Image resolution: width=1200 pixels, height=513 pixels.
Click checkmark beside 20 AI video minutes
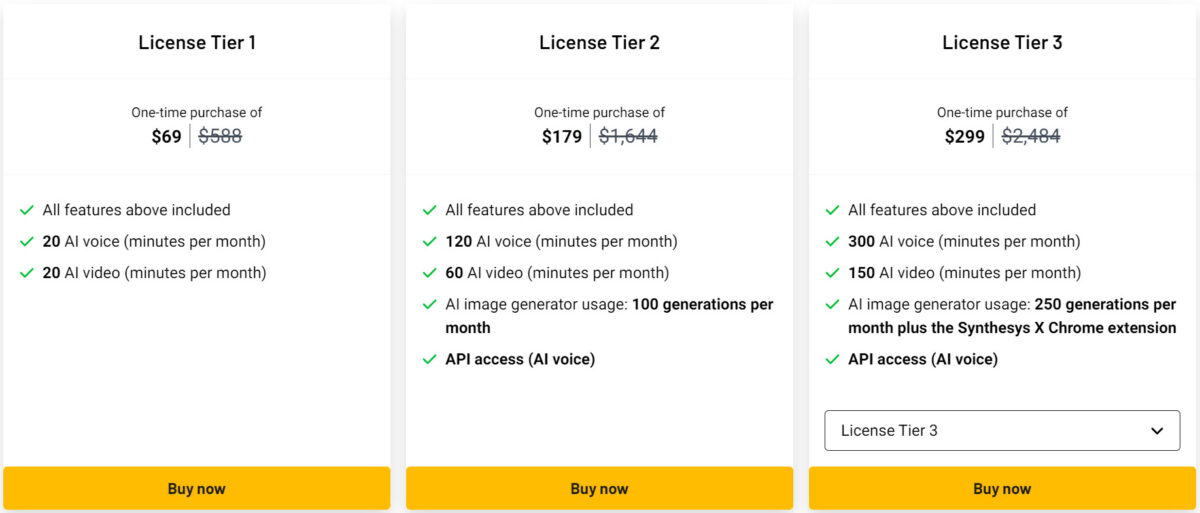[x=27, y=273]
